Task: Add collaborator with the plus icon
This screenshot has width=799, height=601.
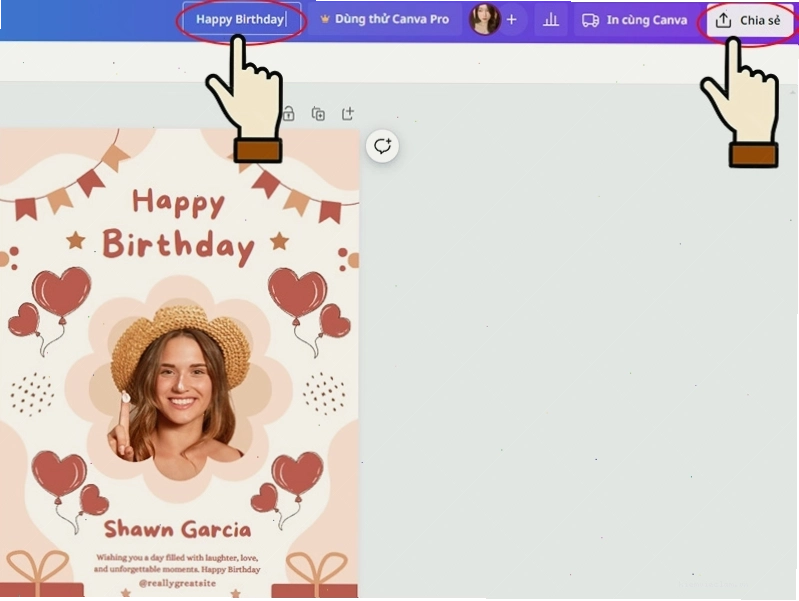Action: pyautogui.click(x=512, y=19)
